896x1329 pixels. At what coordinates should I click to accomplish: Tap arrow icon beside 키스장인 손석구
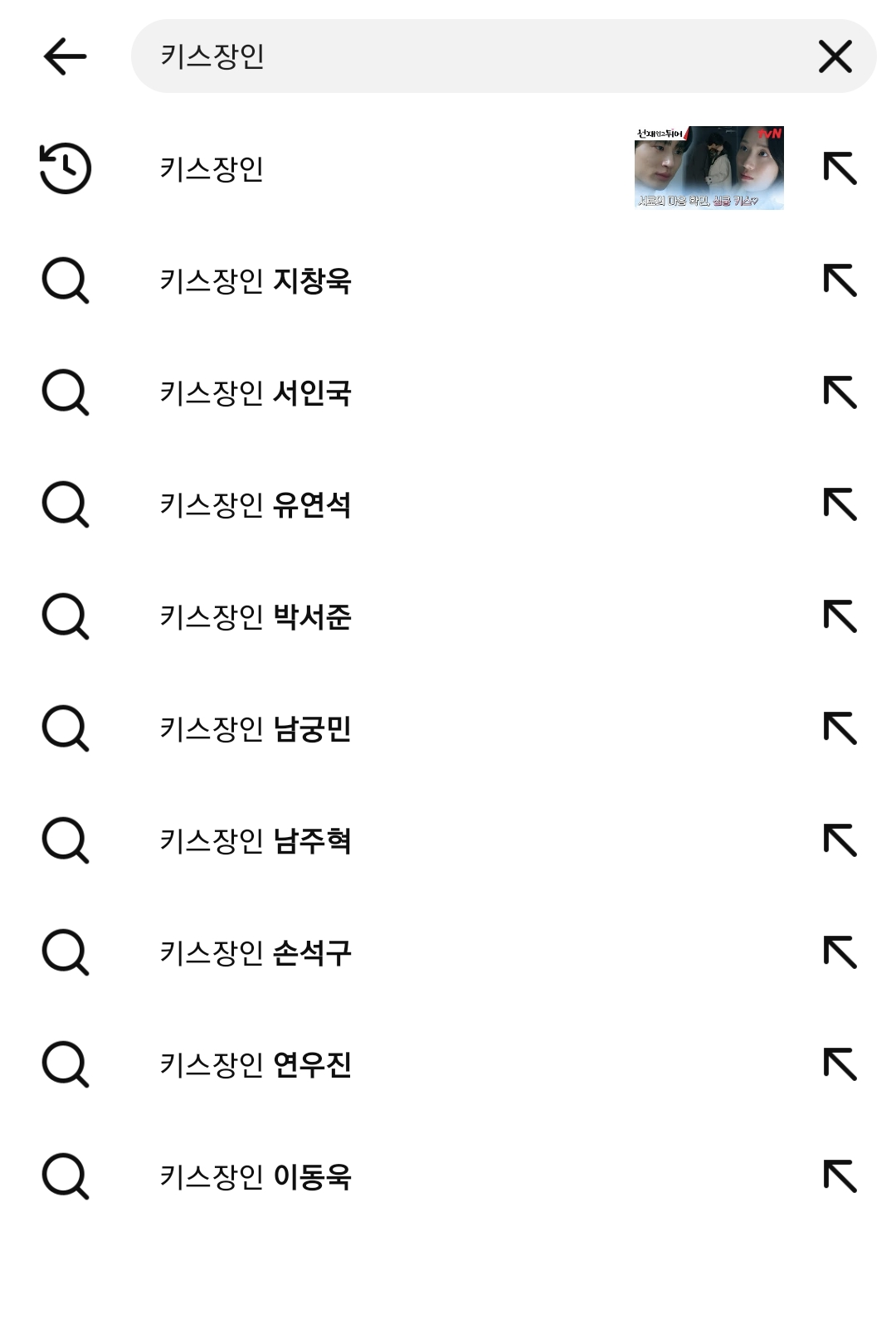(x=840, y=952)
